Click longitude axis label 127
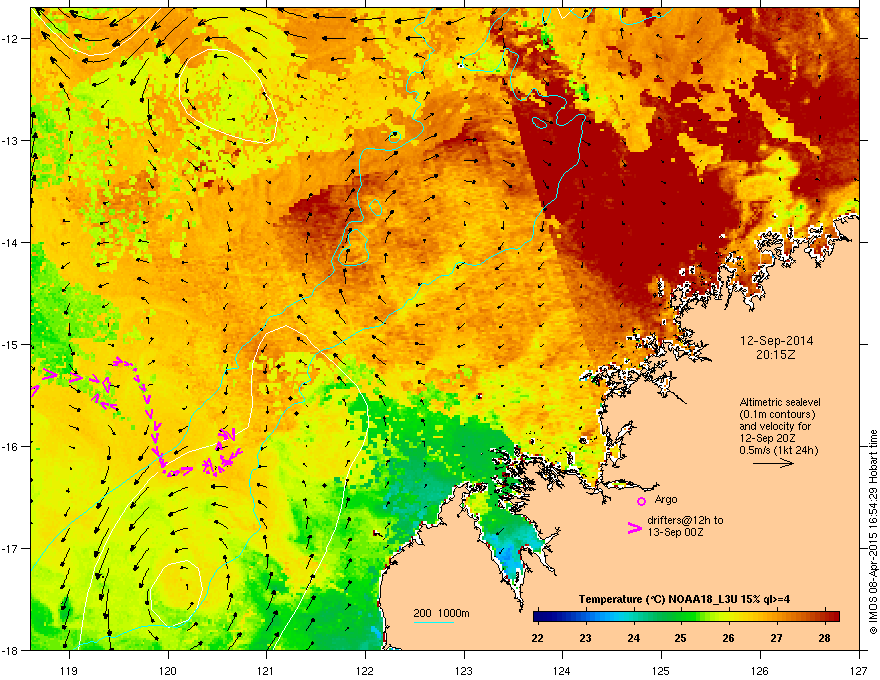The width and height of the screenshot is (880, 680). point(859,670)
